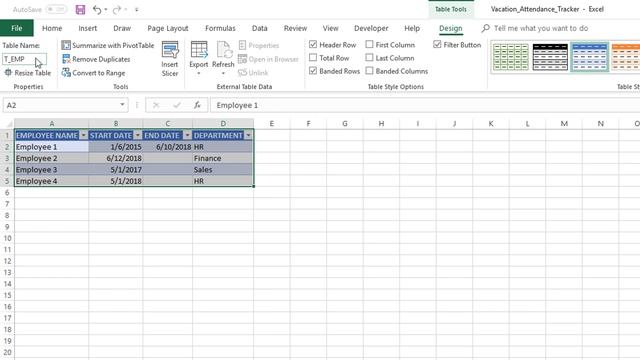Uncheck the Header Row checkbox
The width and height of the screenshot is (640, 360).
(x=313, y=44)
